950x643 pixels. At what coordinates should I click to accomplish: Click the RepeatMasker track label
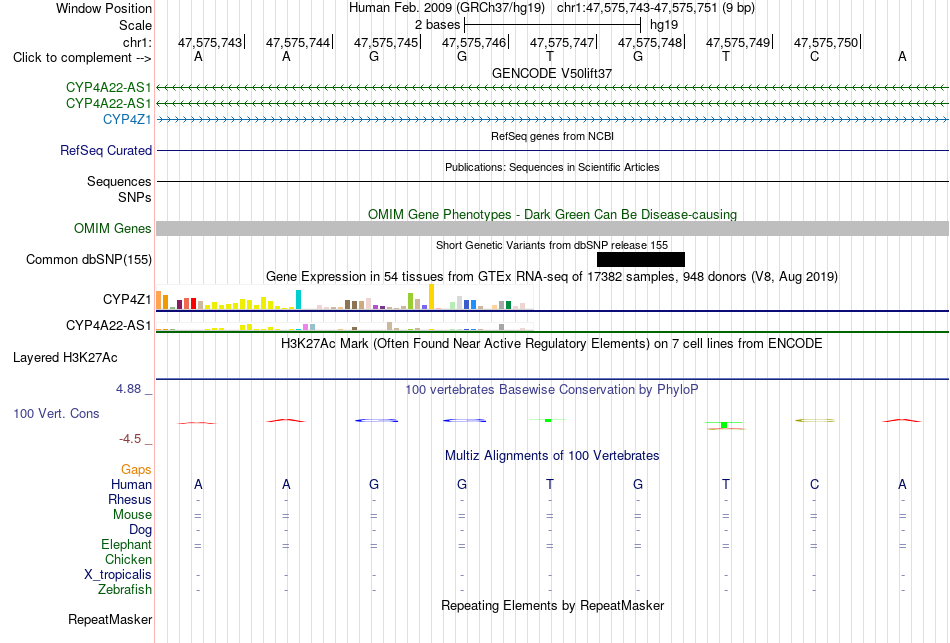click(110, 619)
